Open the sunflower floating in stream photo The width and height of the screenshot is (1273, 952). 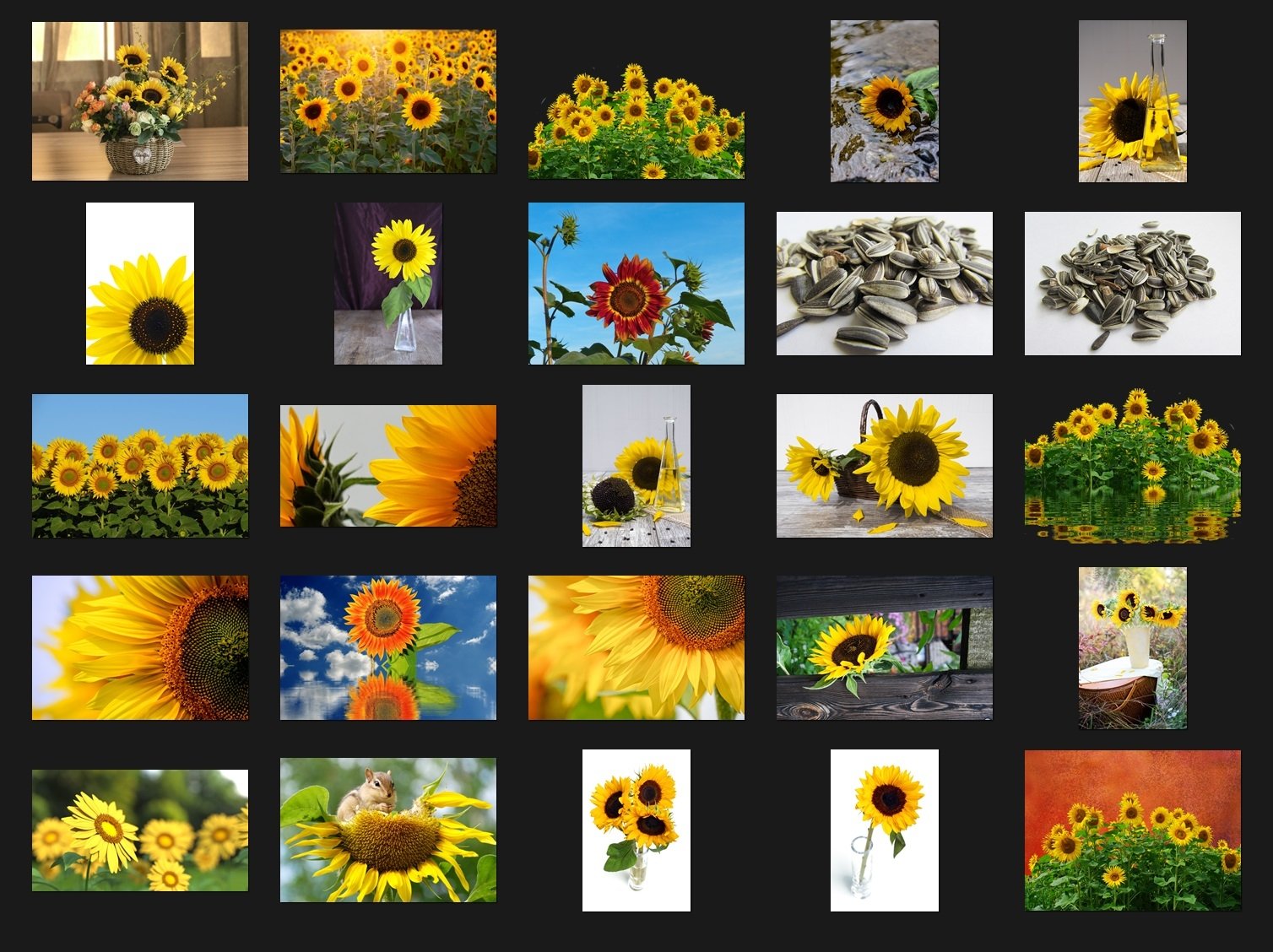pos(885,100)
